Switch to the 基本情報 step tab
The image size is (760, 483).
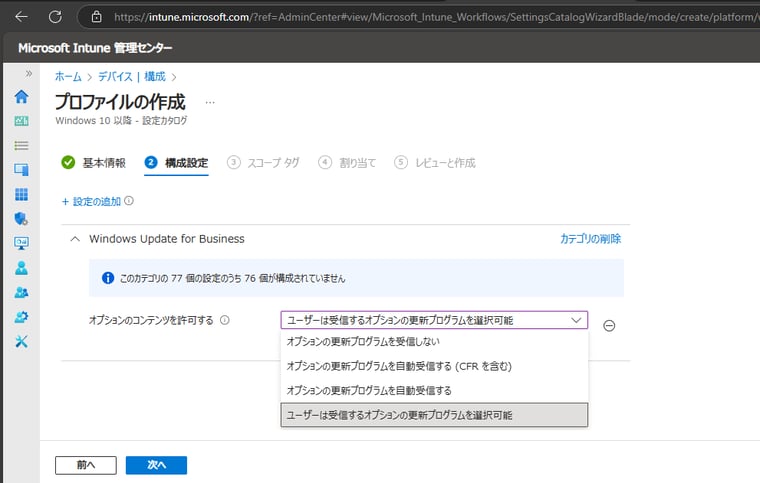(x=94, y=163)
